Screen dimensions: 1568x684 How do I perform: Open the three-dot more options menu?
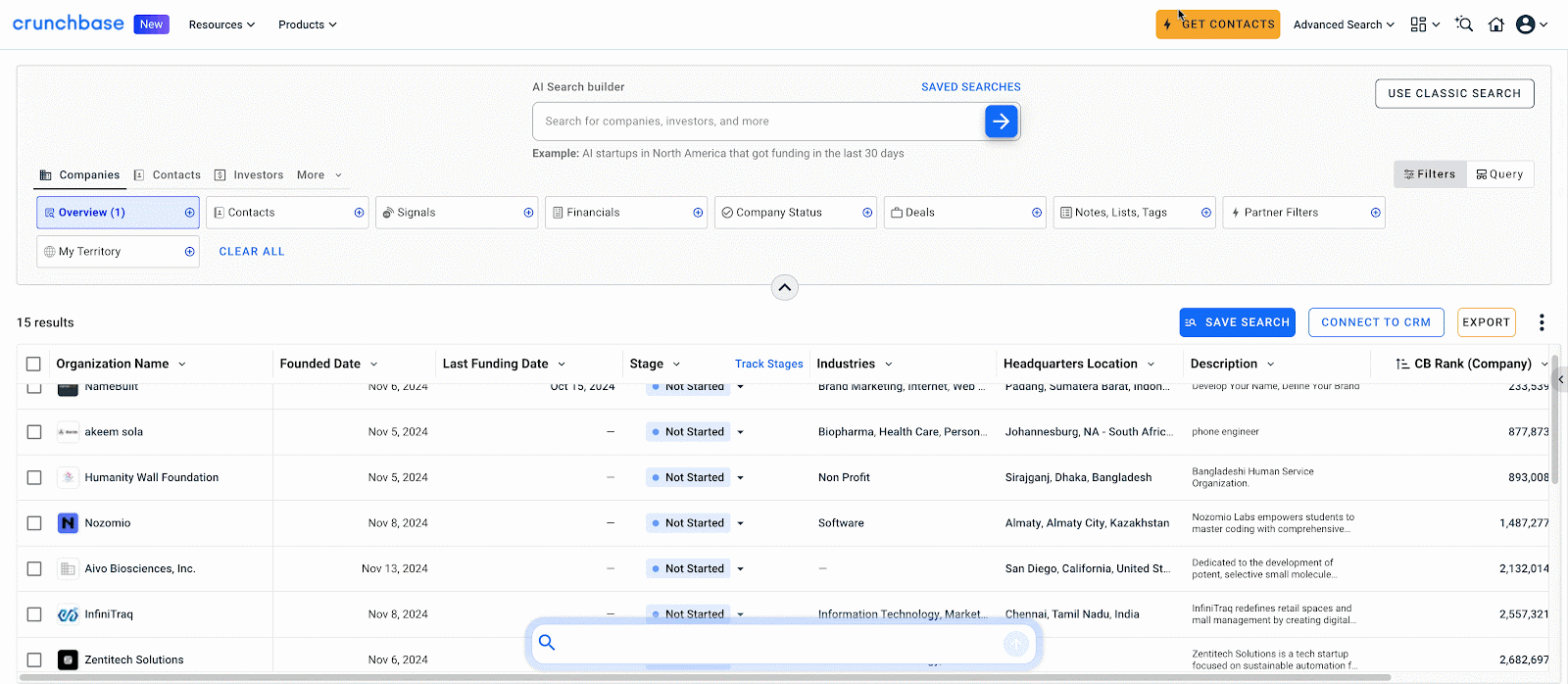tap(1542, 322)
